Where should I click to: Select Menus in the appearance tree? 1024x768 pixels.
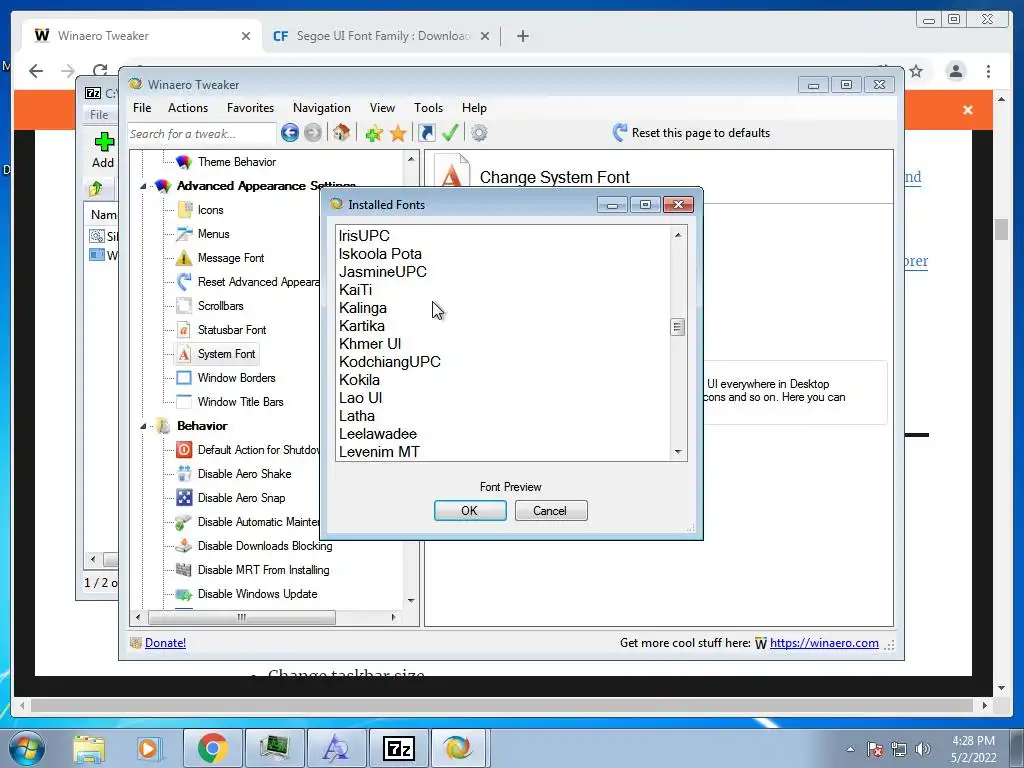[x=214, y=234]
